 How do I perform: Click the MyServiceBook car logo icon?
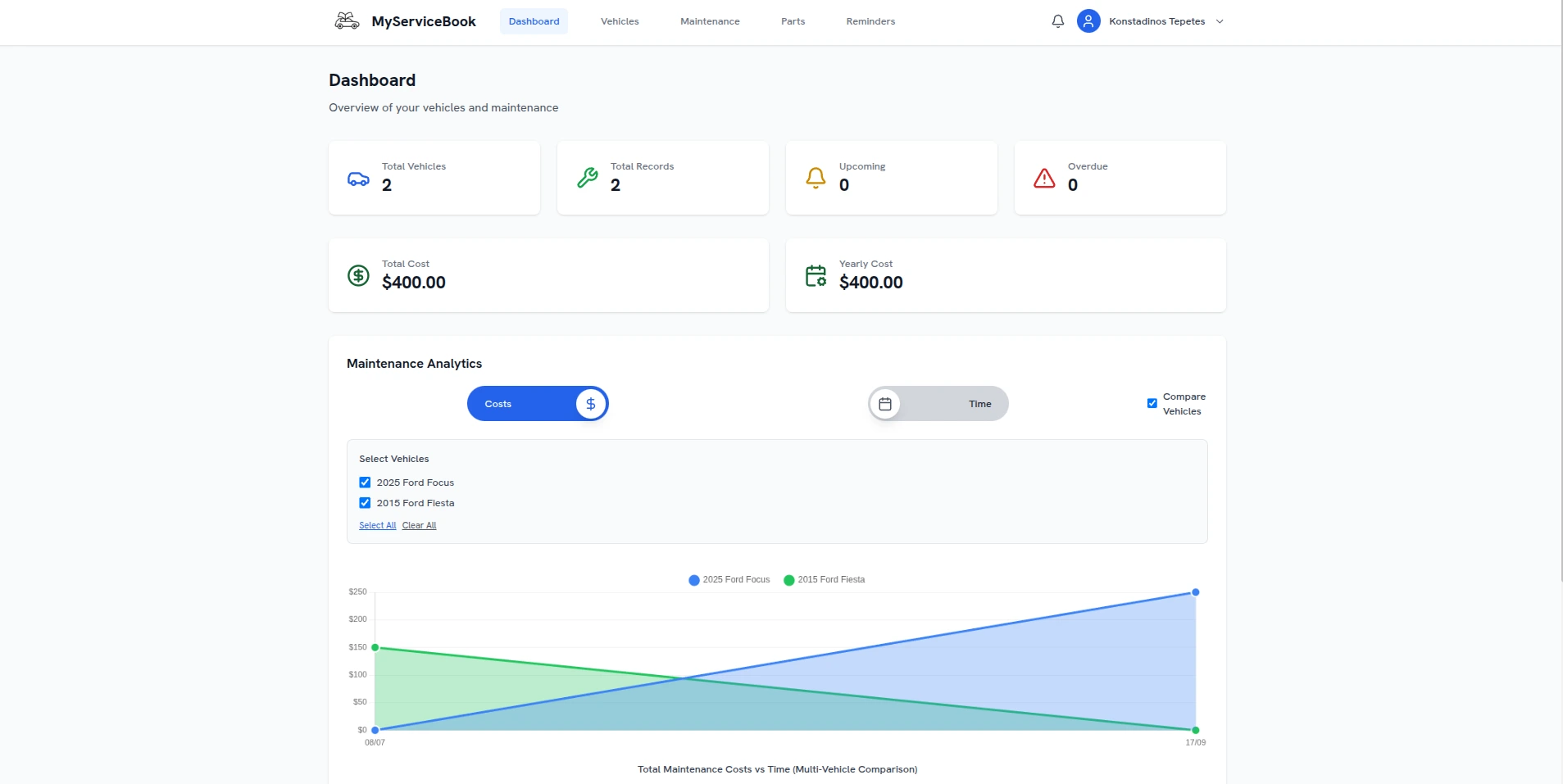click(x=347, y=21)
